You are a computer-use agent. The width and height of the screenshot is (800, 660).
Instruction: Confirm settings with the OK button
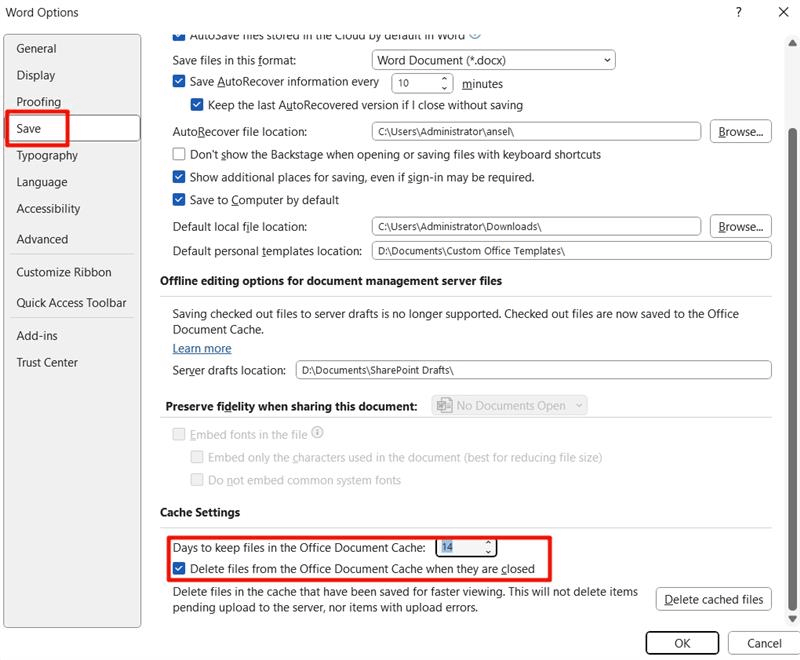click(x=682, y=643)
